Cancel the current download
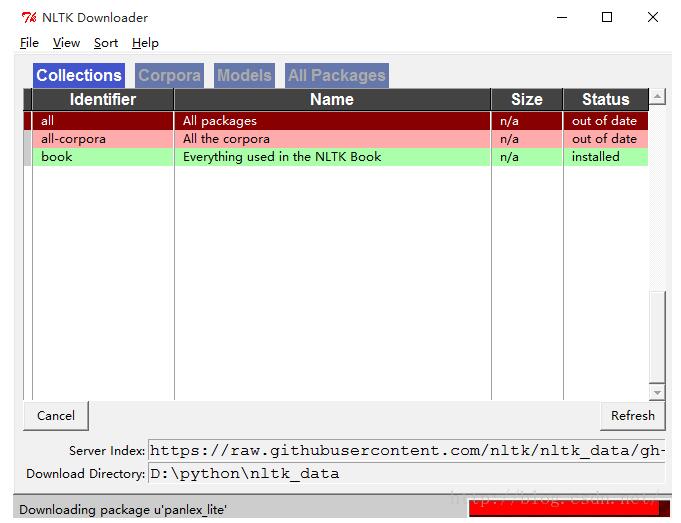The width and height of the screenshot is (681, 523). pos(56,416)
